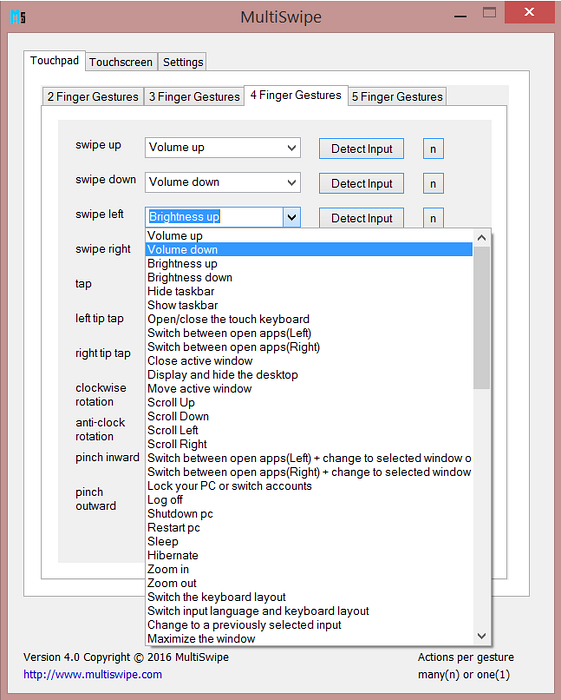This screenshot has height=700, width=561.
Task: Switch to the Touchscreen tab
Action: point(121,62)
